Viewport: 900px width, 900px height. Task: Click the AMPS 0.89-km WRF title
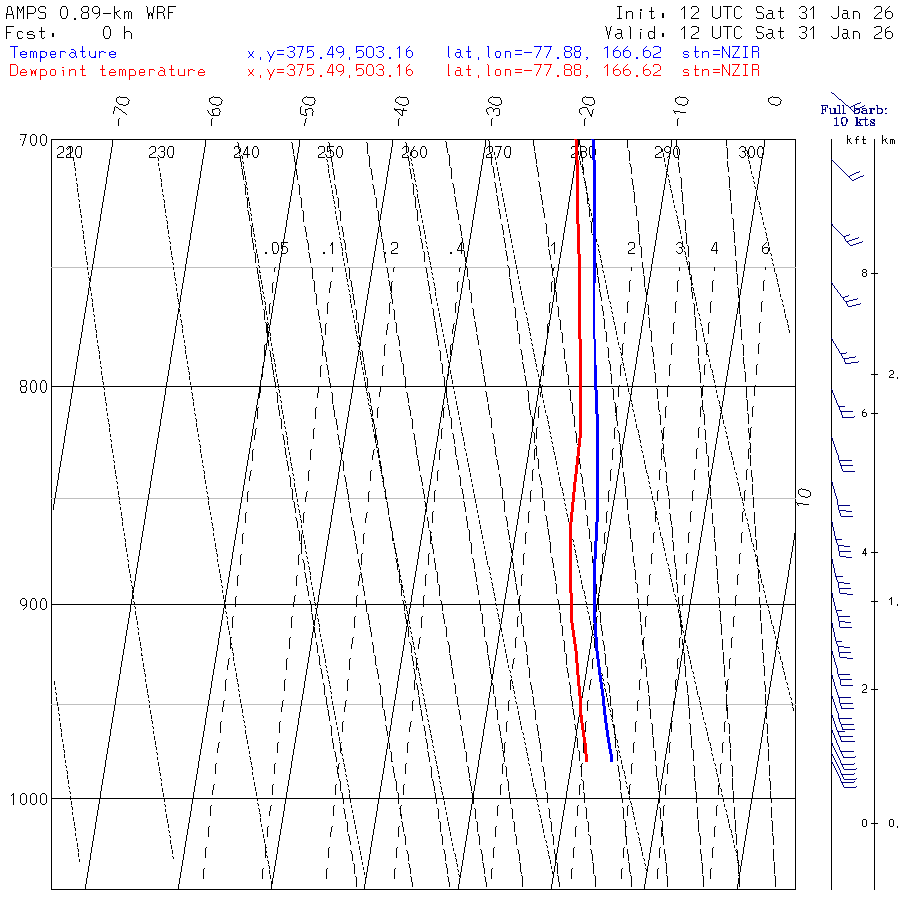click(x=90, y=13)
